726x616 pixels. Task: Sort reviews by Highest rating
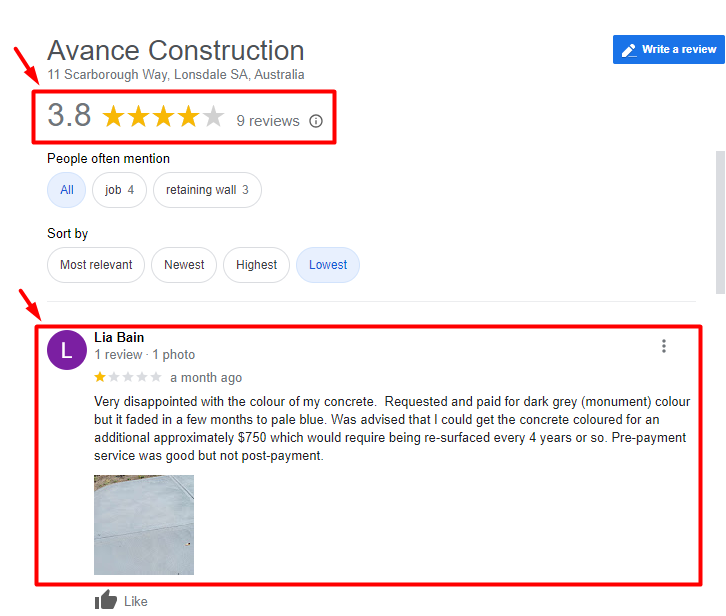(257, 265)
